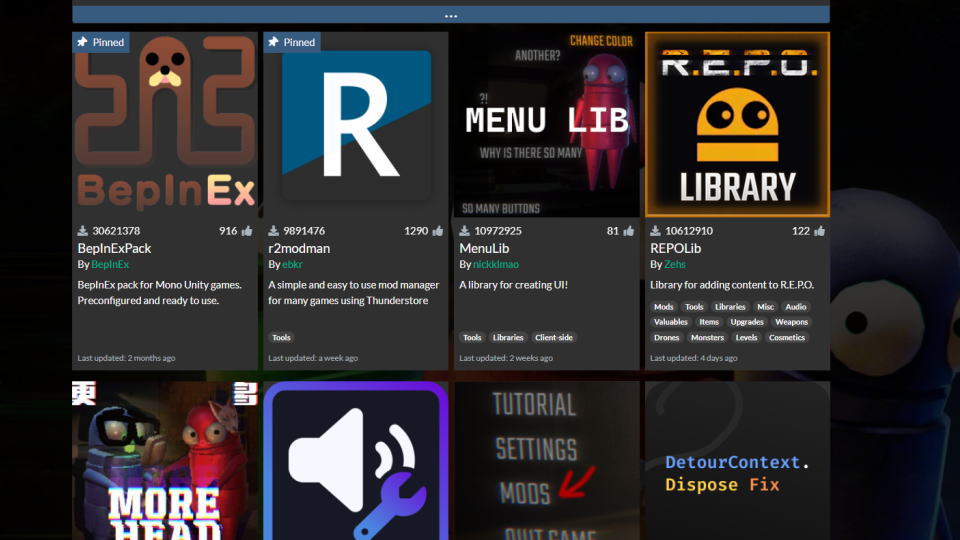Select the Libraries tag on REPOLib
This screenshot has width=960, height=540.
tap(730, 307)
